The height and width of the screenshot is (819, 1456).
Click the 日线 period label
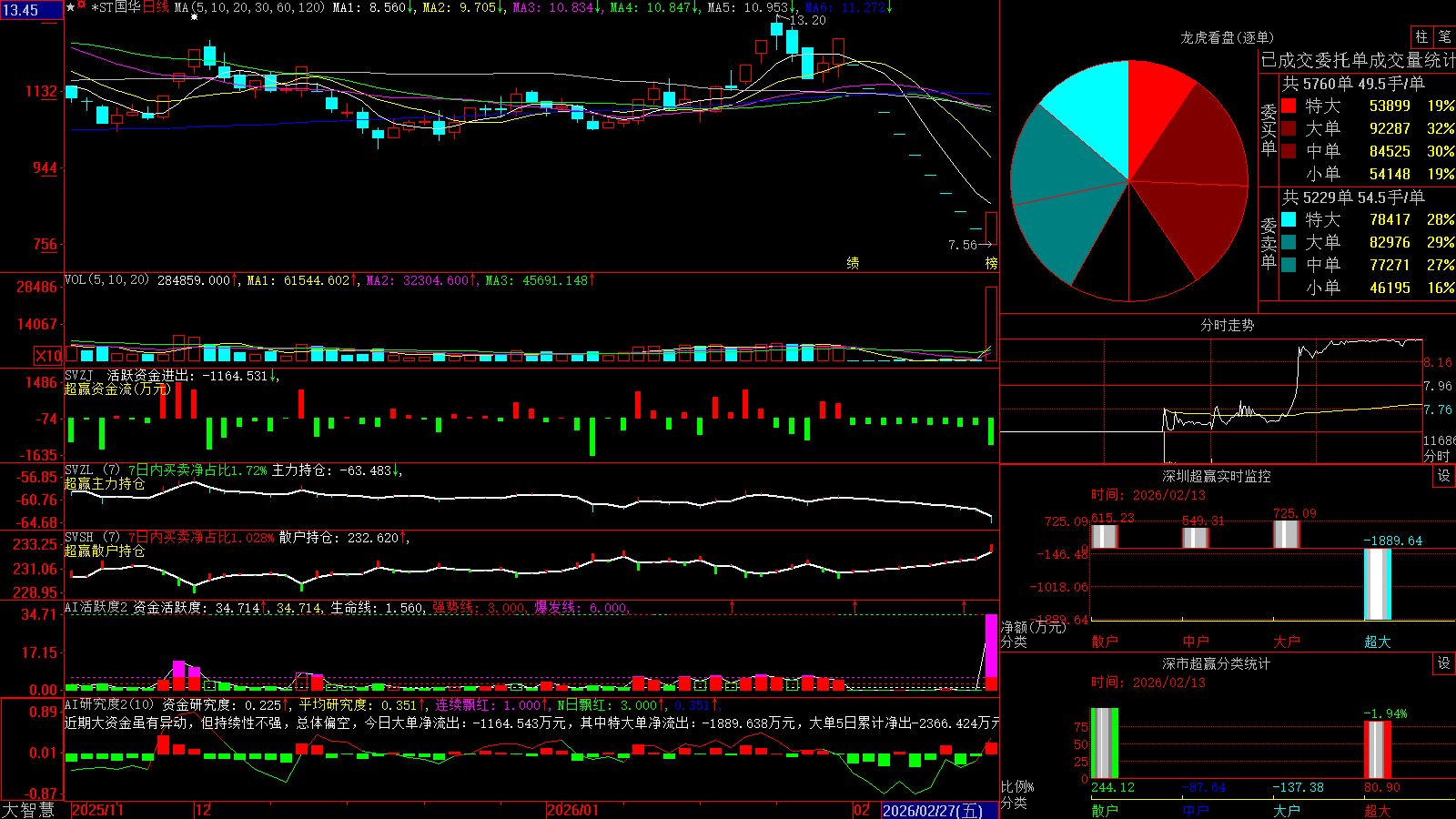point(156,7)
